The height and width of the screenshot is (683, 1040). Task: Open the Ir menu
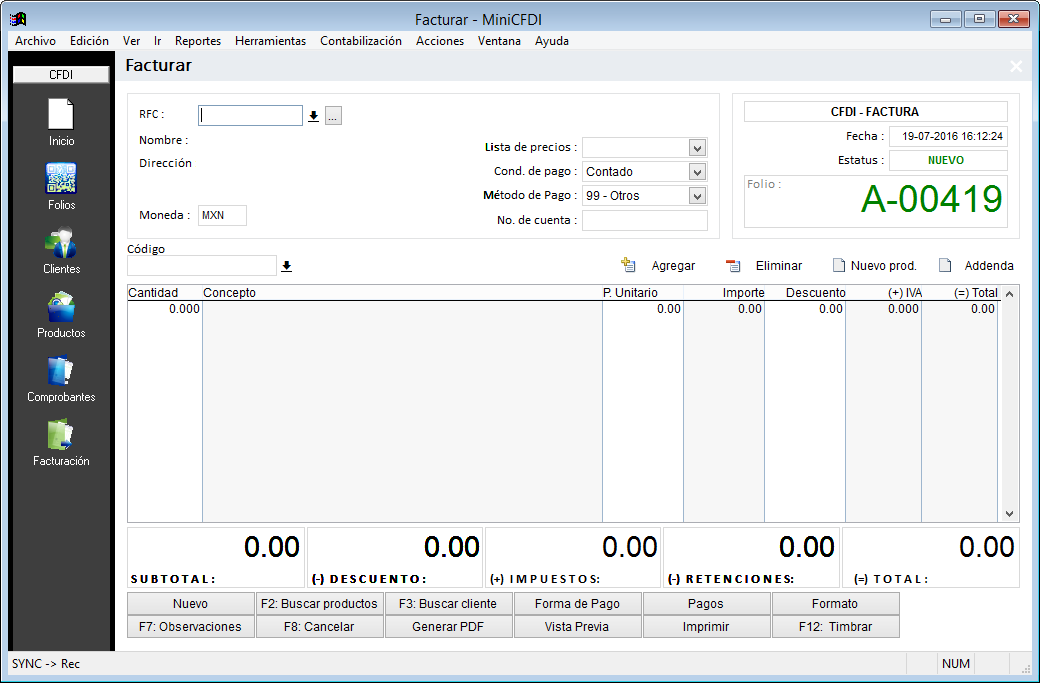click(x=158, y=41)
